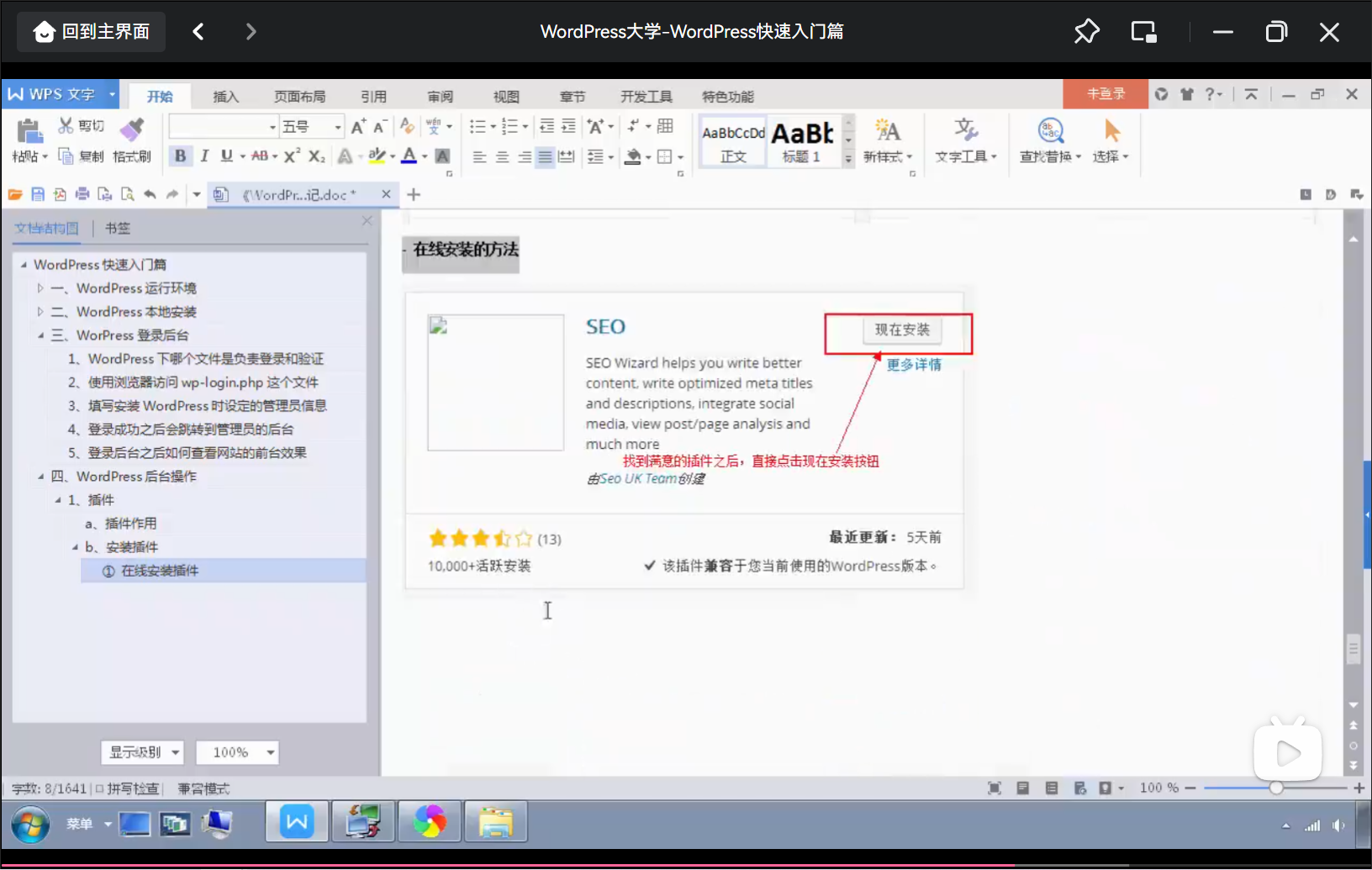Add a new document tab
Screen dimensions: 1372x870
pos(414,194)
